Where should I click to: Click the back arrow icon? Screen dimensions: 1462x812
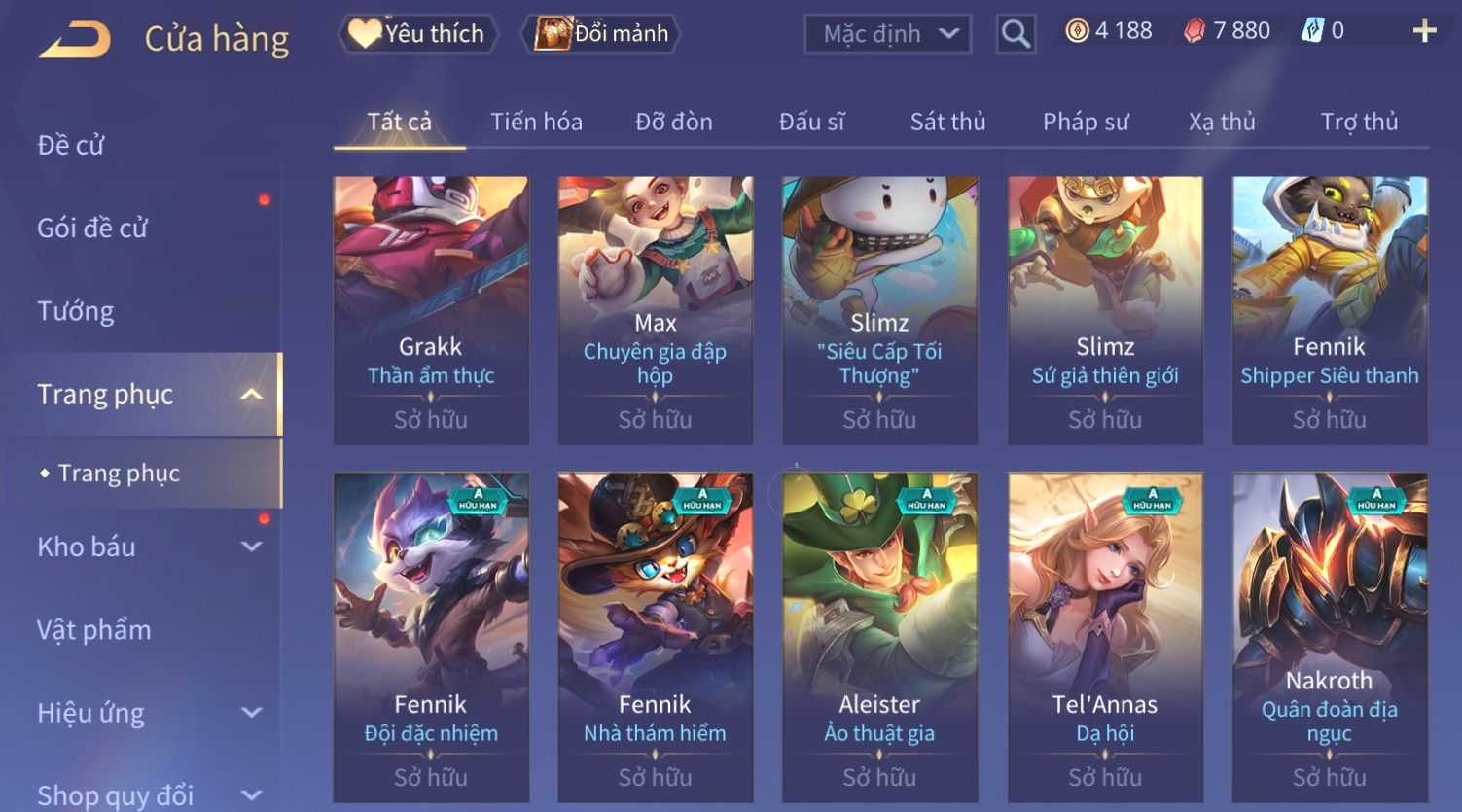74,39
